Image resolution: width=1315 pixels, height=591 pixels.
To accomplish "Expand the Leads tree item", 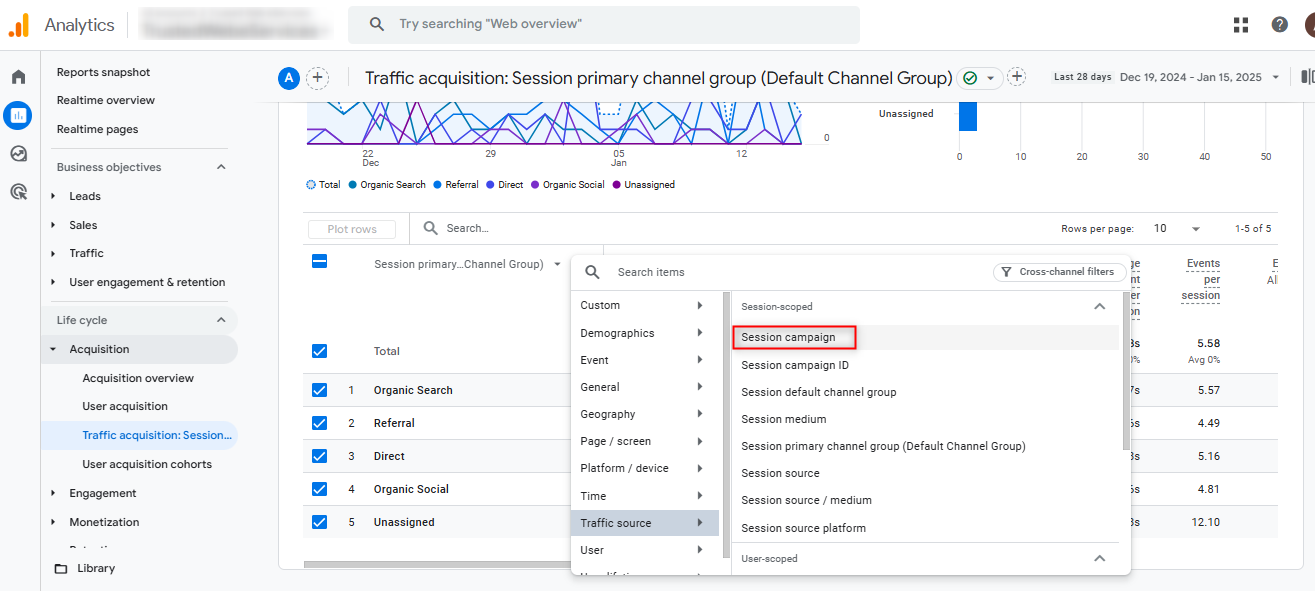I will (x=53, y=196).
